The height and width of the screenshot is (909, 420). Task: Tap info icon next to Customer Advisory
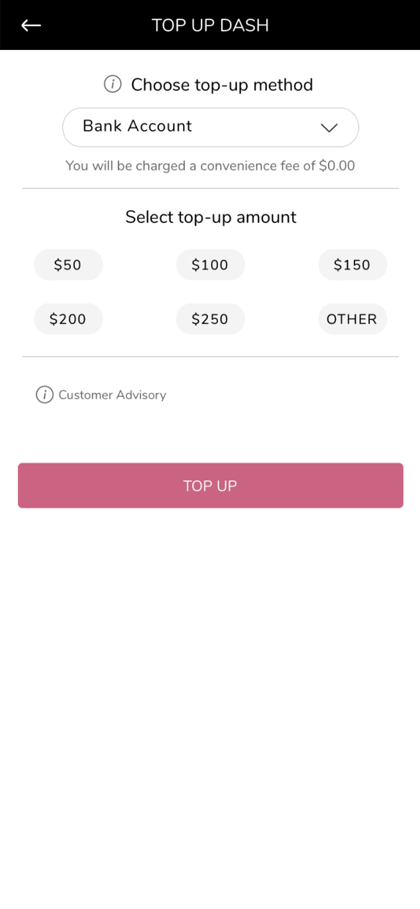pos(45,395)
